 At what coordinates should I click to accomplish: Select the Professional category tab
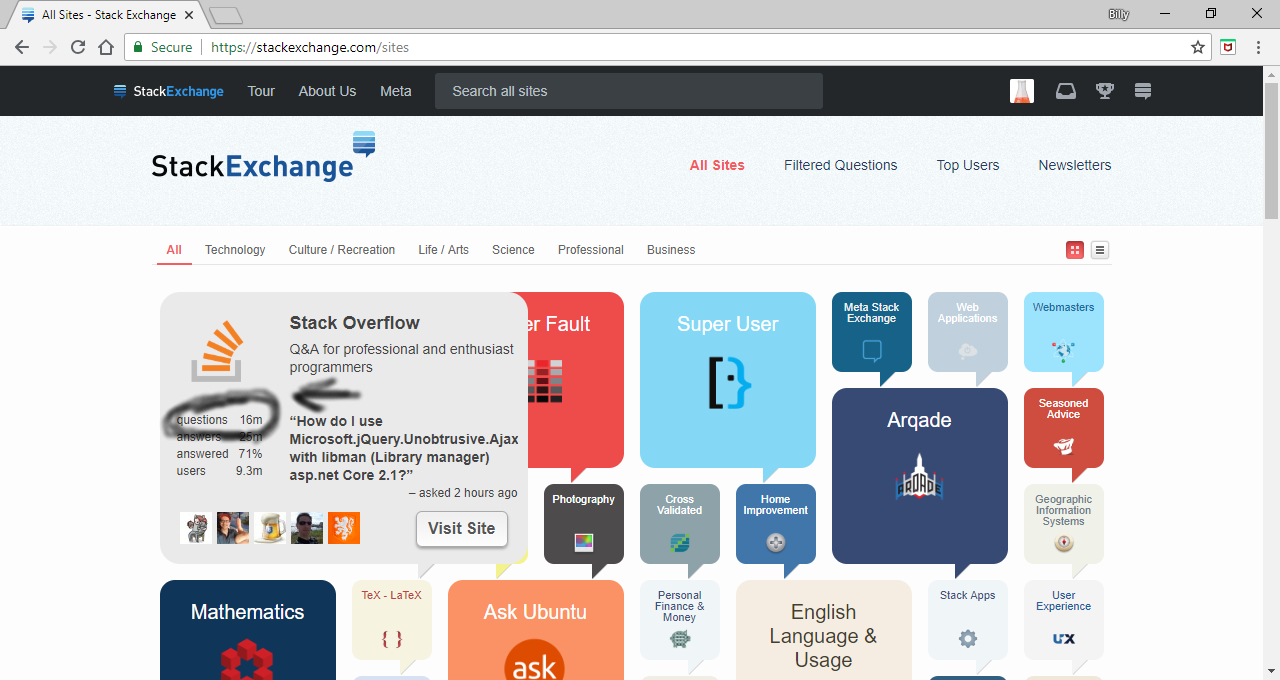coord(591,250)
